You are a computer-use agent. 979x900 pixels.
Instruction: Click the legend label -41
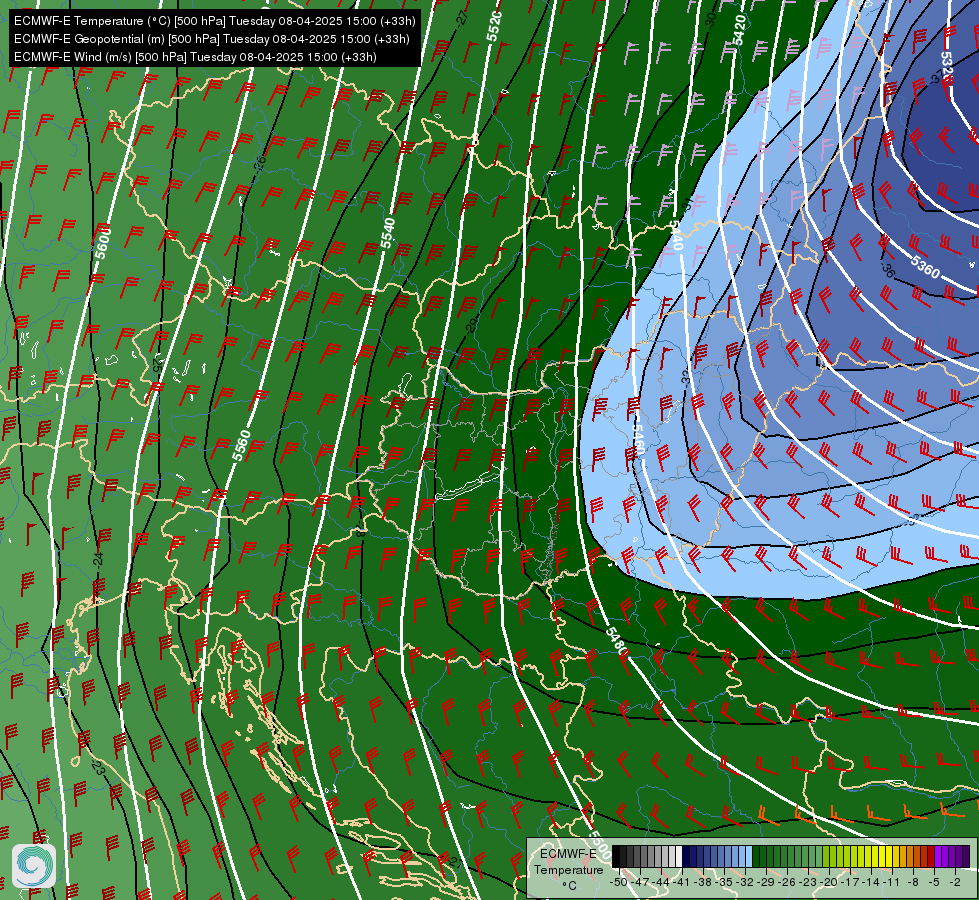tap(682, 883)
